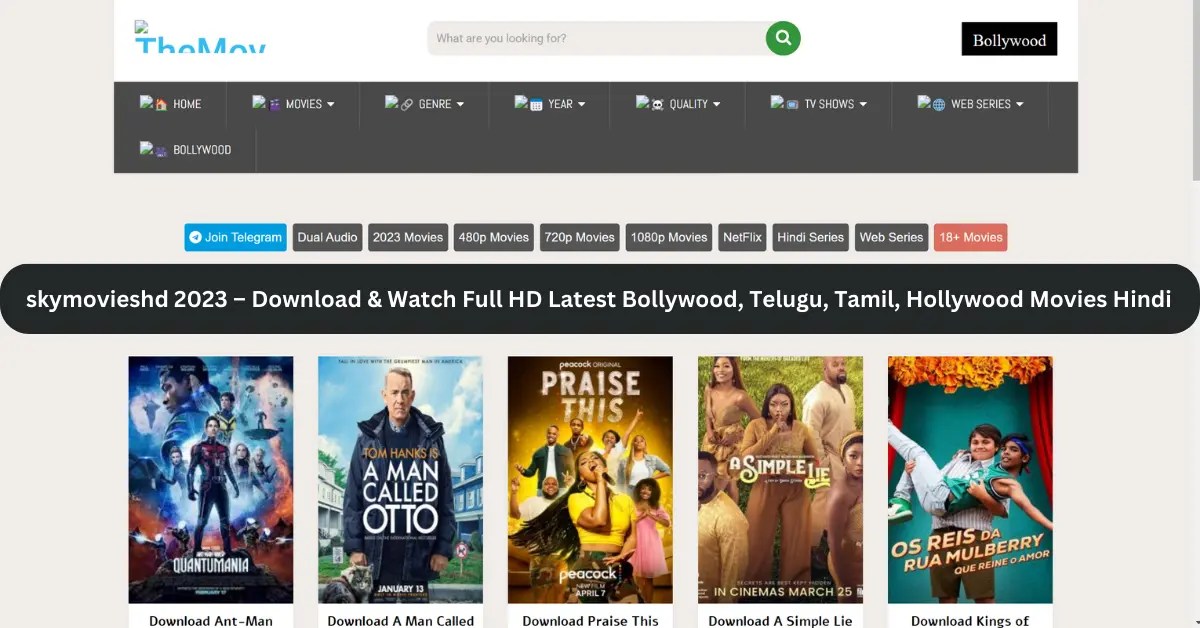
Task: Click the calendar icon next to Year
Action: tap(535, 104)
